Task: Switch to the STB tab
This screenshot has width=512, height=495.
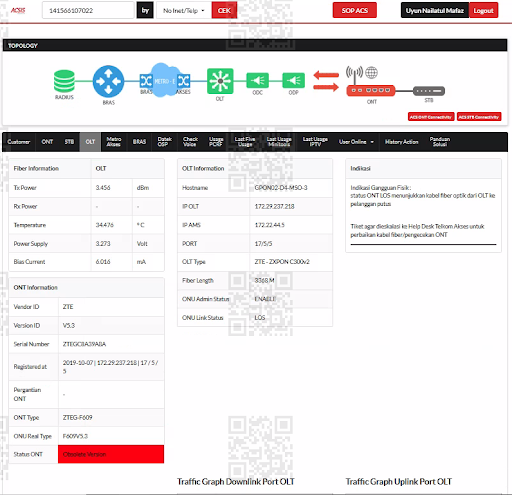Action: tap(69, 142)
